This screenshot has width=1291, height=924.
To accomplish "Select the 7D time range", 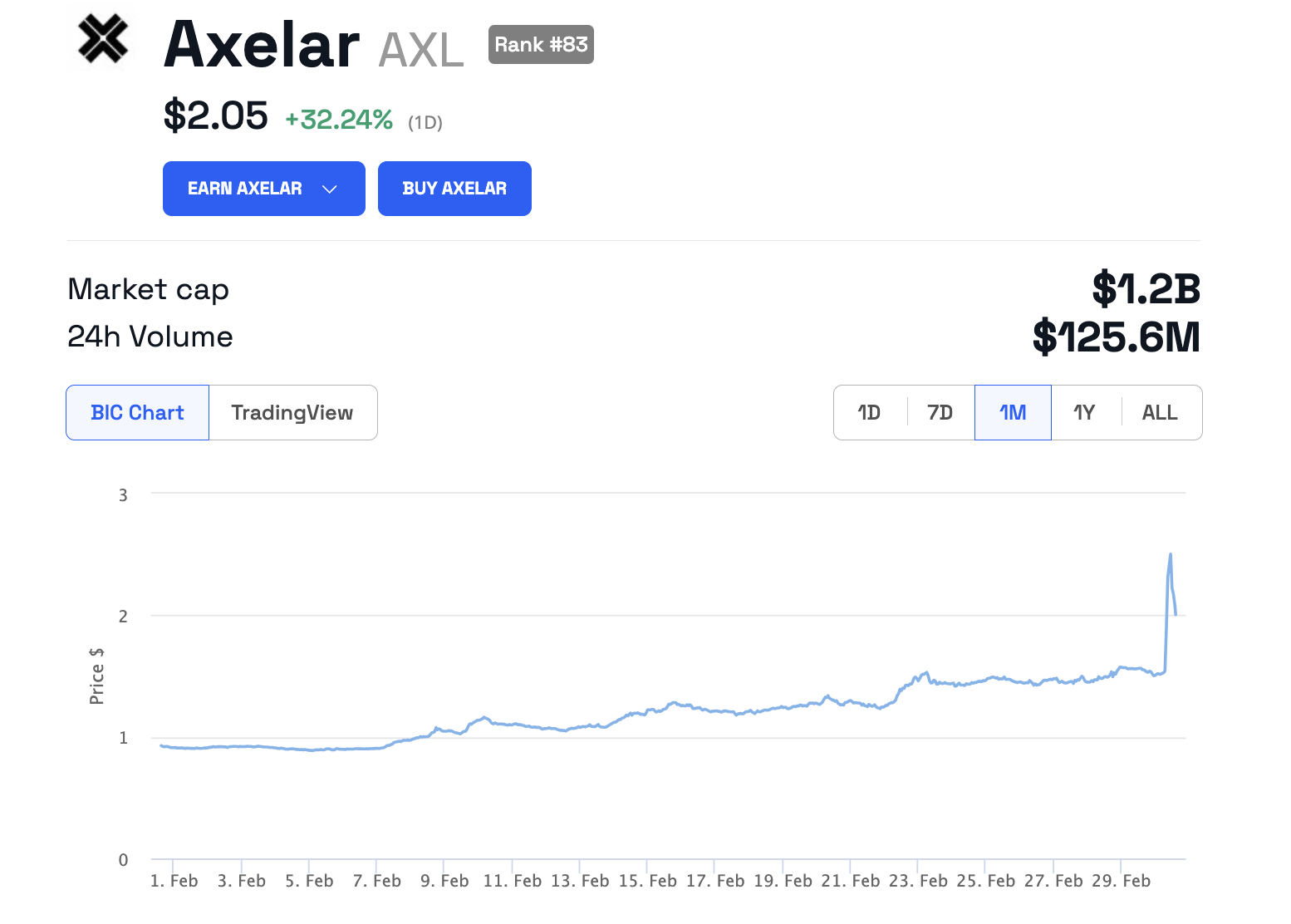I will point(940,413).
